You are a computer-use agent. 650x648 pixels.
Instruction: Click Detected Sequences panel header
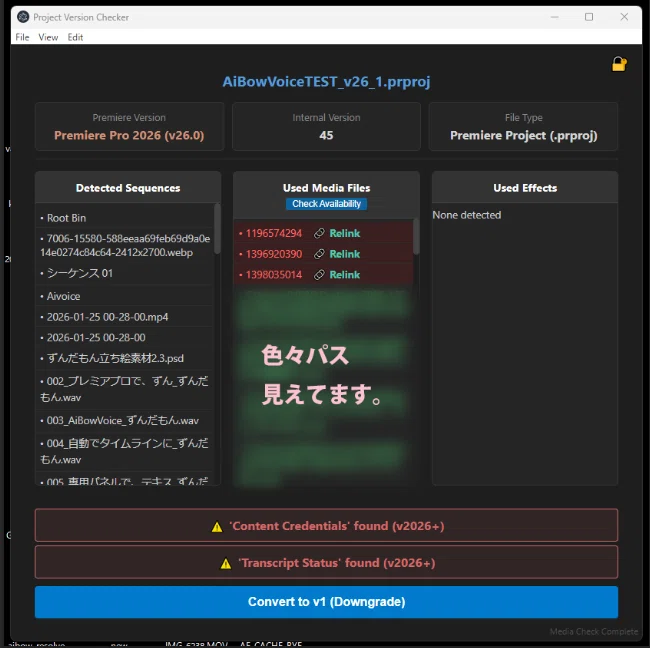pyautogui.click(x=128, y=188)
